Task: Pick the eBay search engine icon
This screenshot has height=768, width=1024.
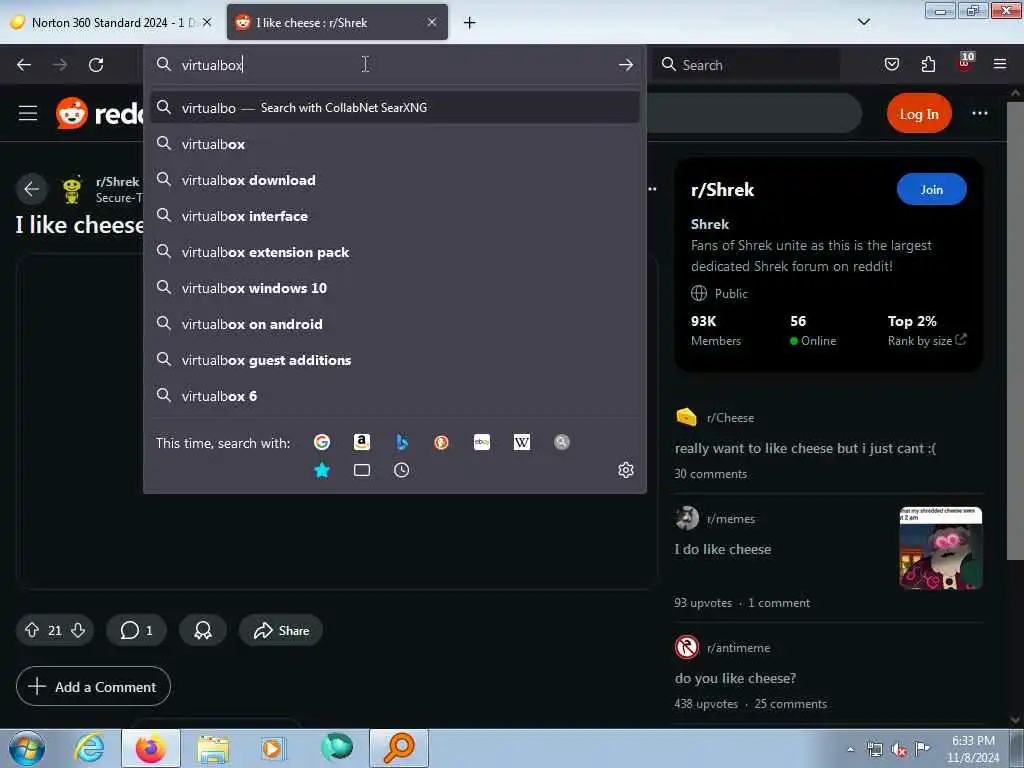Action: coord(482,442)
